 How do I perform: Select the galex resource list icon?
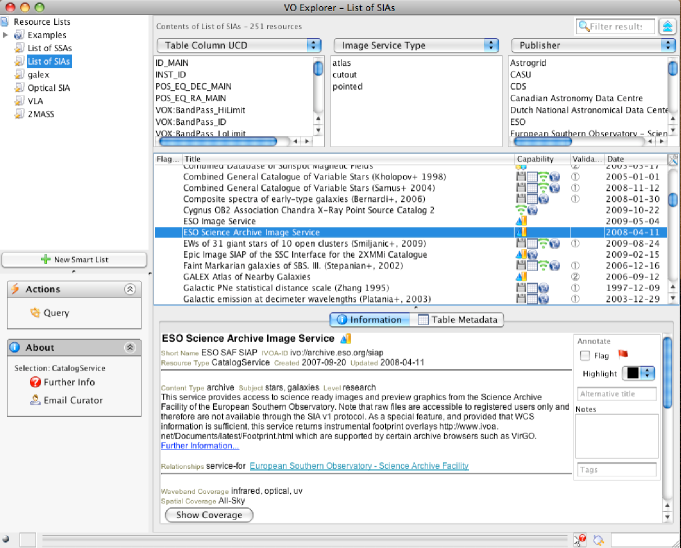pos(20,74)
